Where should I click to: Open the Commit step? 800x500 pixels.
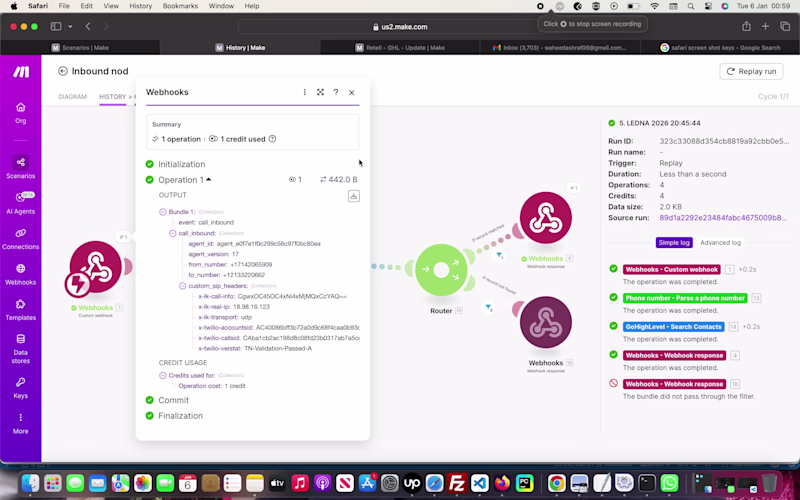tap(173, 400)
